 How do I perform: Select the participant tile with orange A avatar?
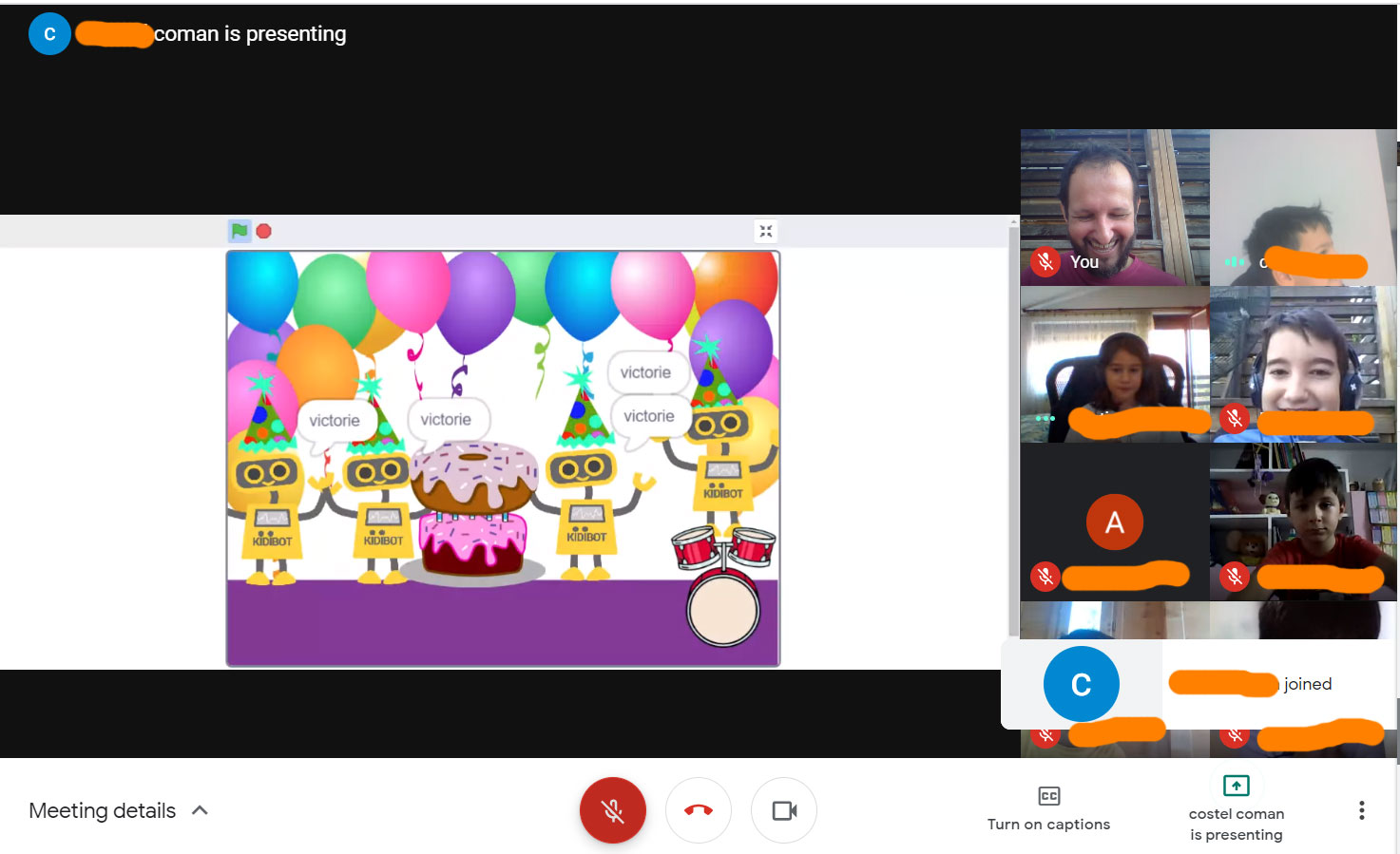coord(1114,522)
